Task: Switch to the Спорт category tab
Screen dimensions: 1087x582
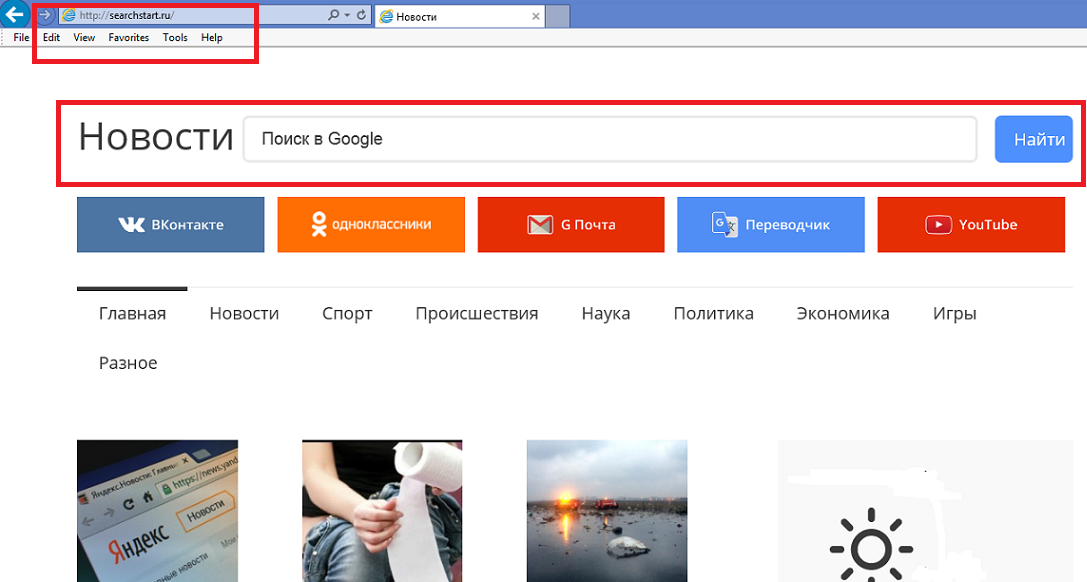Action: pyautogui.click(x=347, y=314)
